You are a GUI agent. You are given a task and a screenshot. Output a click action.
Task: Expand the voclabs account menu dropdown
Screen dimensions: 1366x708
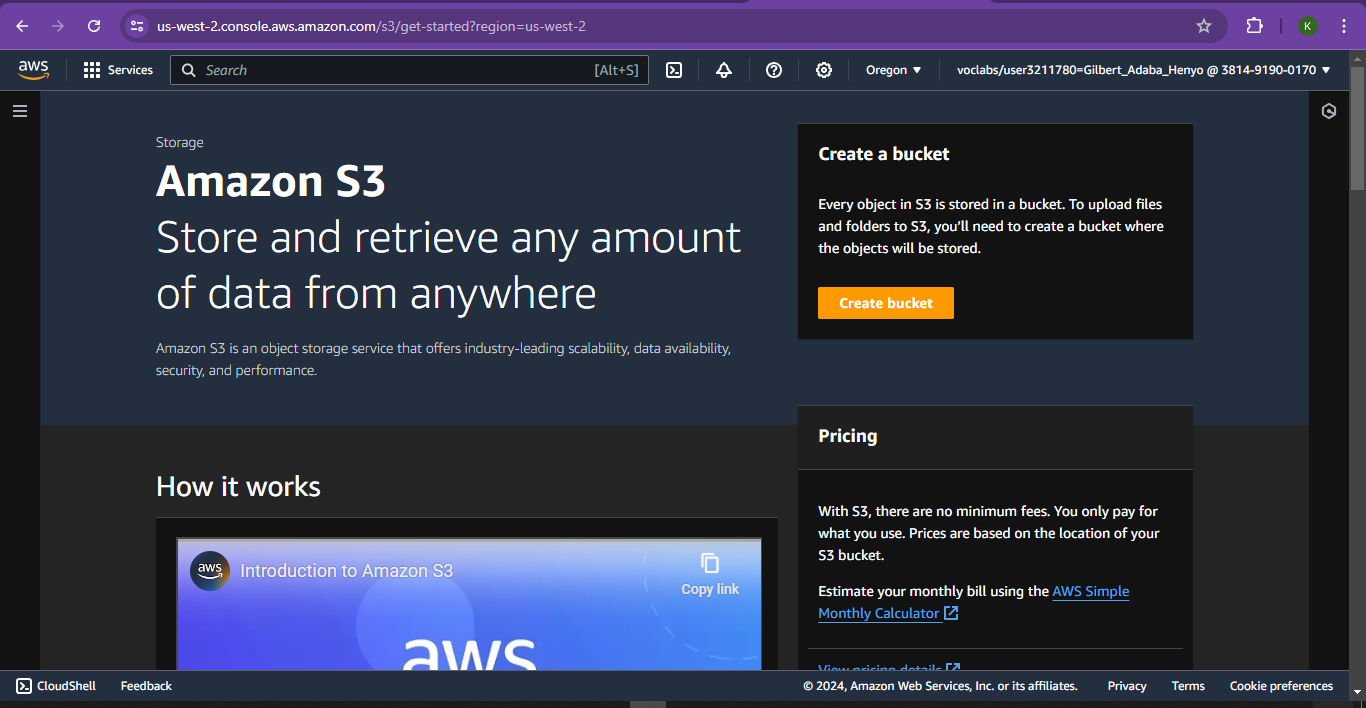[1143, 70]
